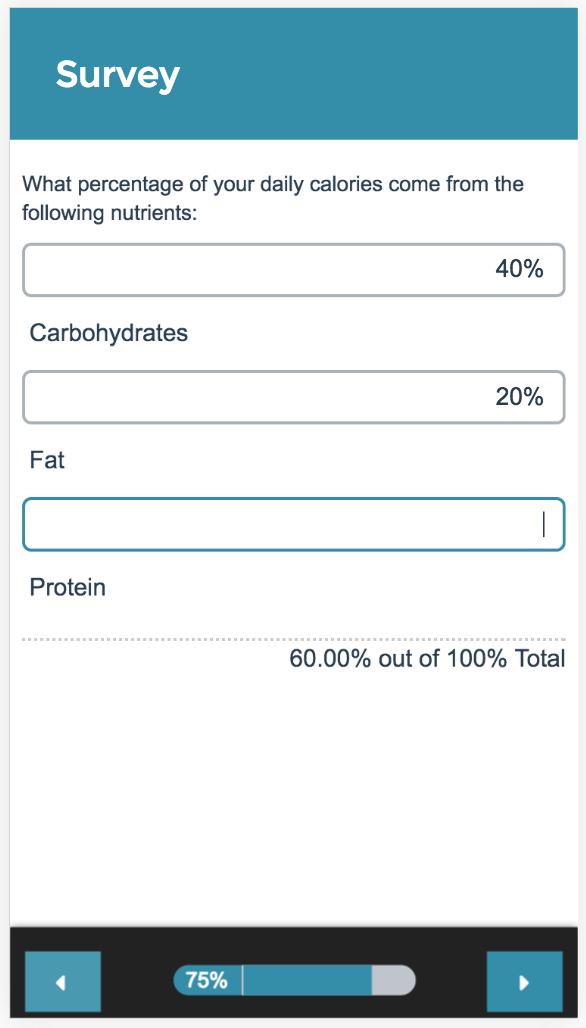Place cursor on the 20% value
This screenshot has width=586, height=1028.
click(x=519, y=397)
